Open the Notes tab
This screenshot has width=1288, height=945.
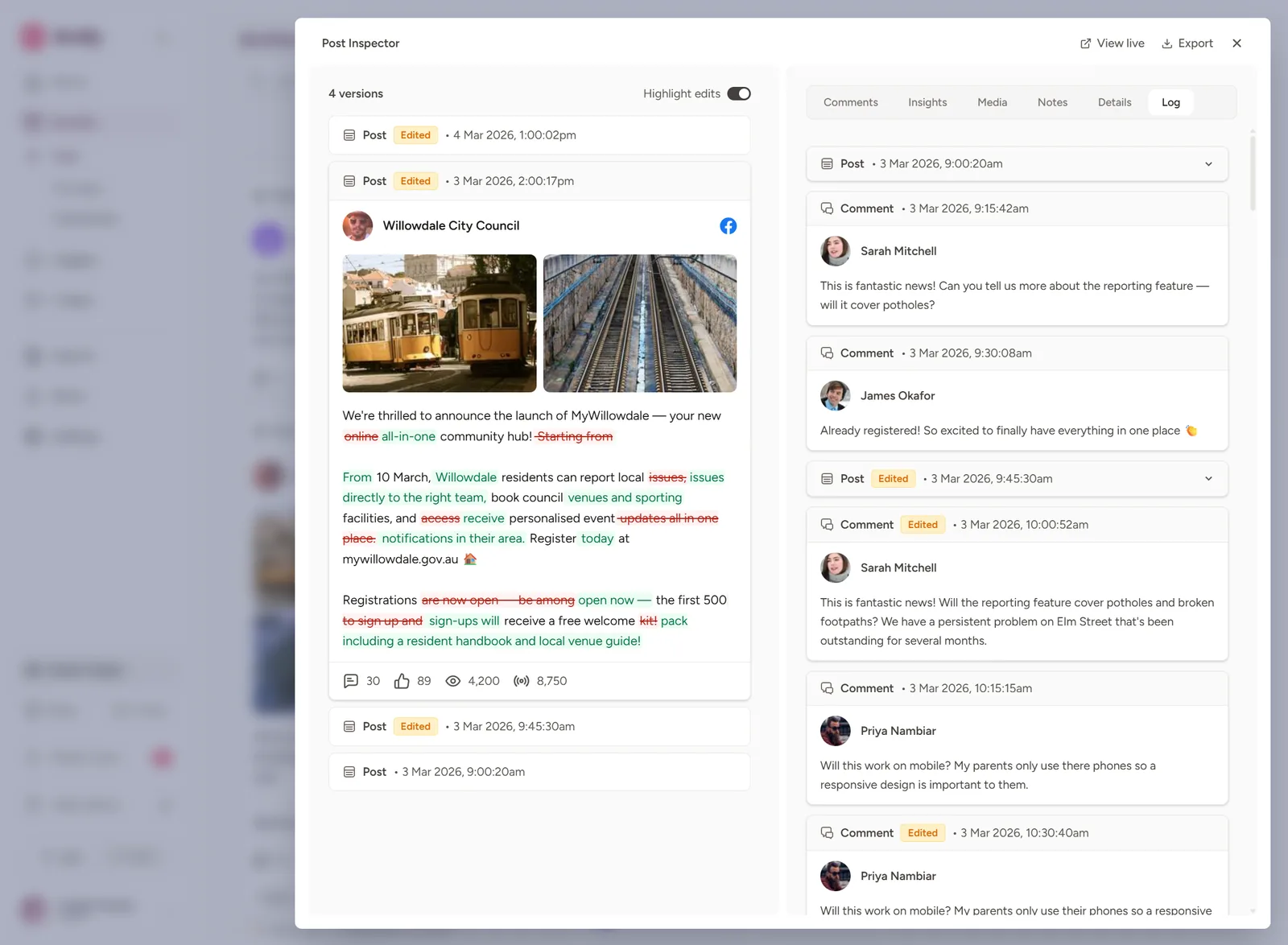click(1052, 102)
